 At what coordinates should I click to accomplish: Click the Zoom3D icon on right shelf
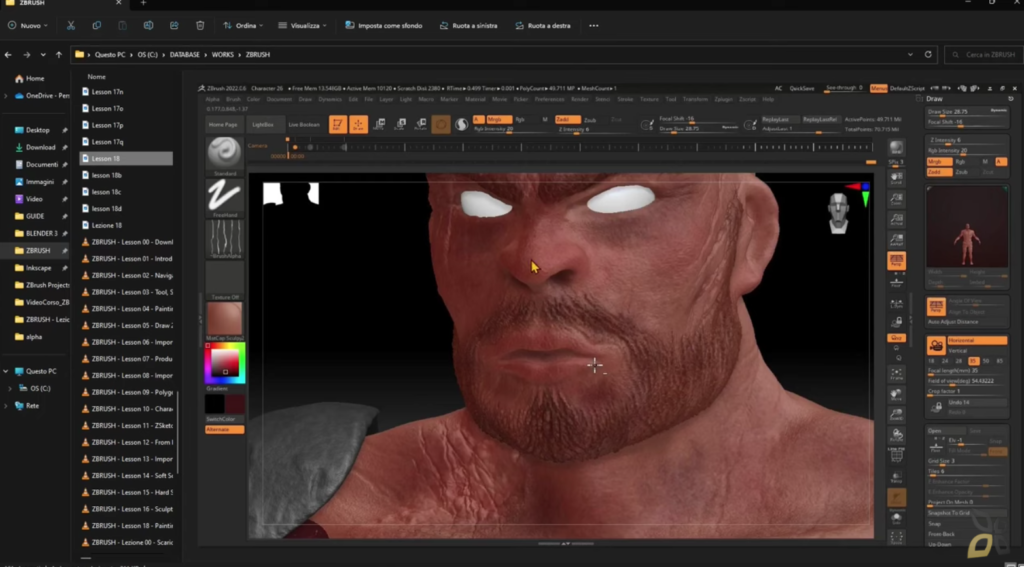tap(896, 415)
